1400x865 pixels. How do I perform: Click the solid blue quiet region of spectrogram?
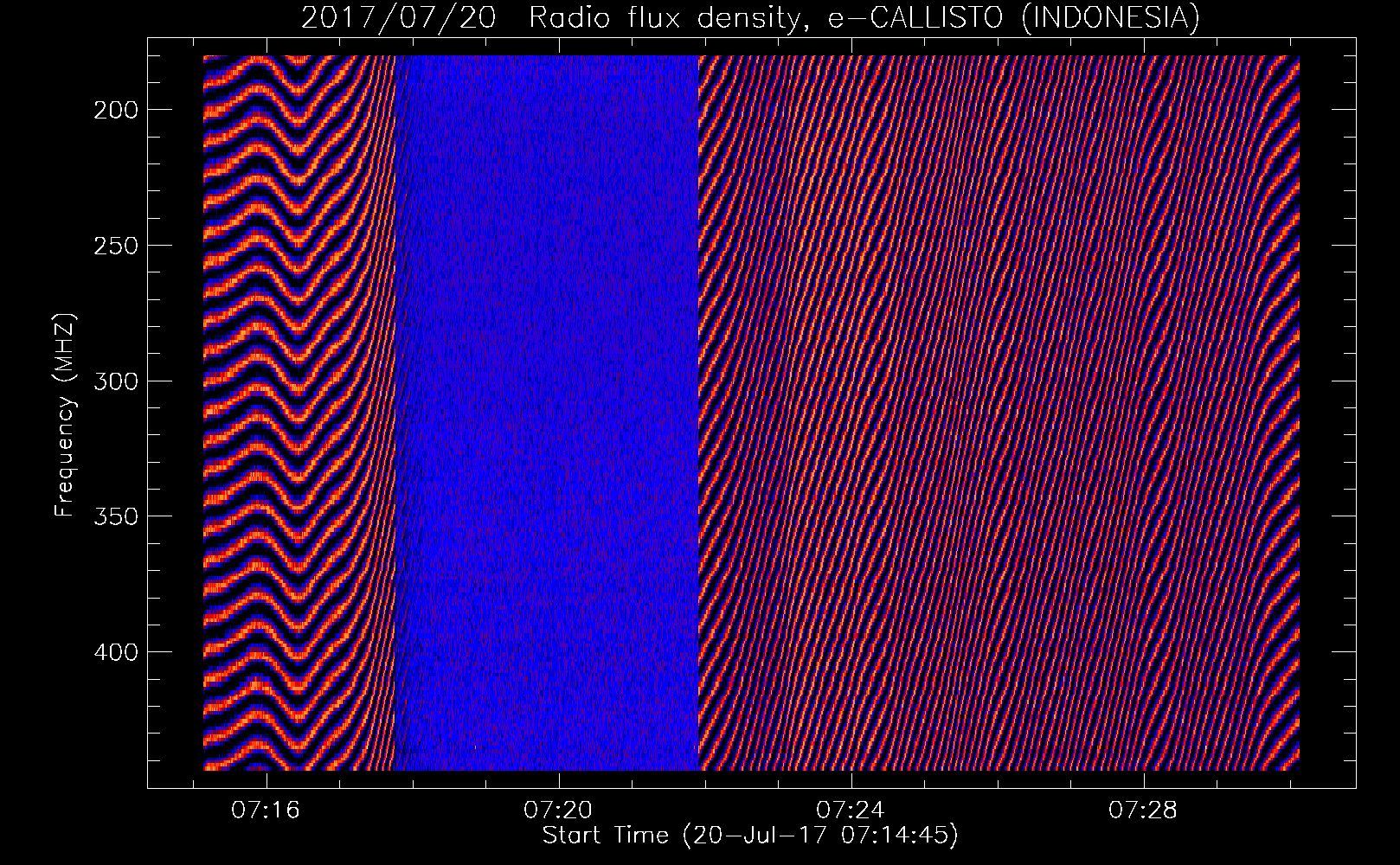[x=547, y=413]
